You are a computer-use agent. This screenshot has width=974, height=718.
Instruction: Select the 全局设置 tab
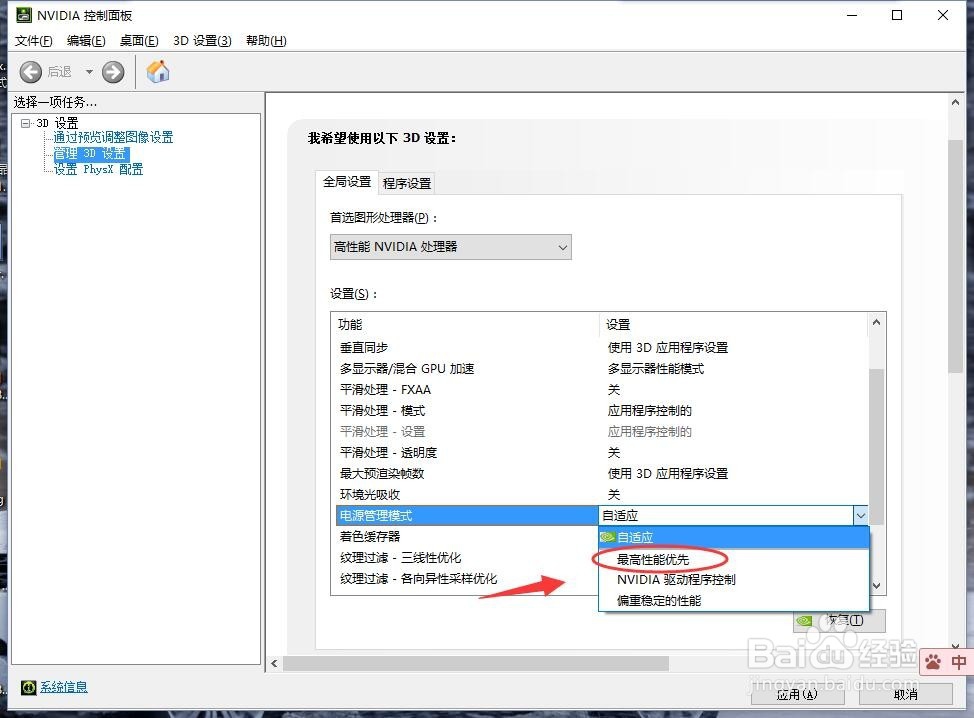(x=346, y=182)
